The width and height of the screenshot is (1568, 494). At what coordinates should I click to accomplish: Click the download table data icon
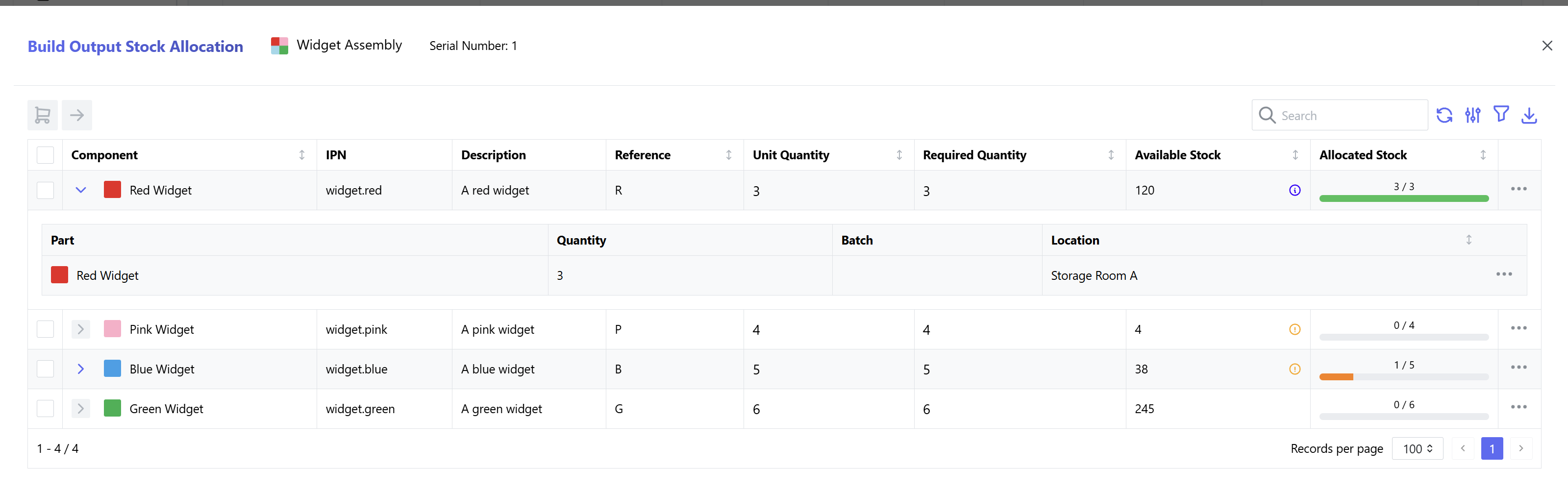tap(1530, 114)
